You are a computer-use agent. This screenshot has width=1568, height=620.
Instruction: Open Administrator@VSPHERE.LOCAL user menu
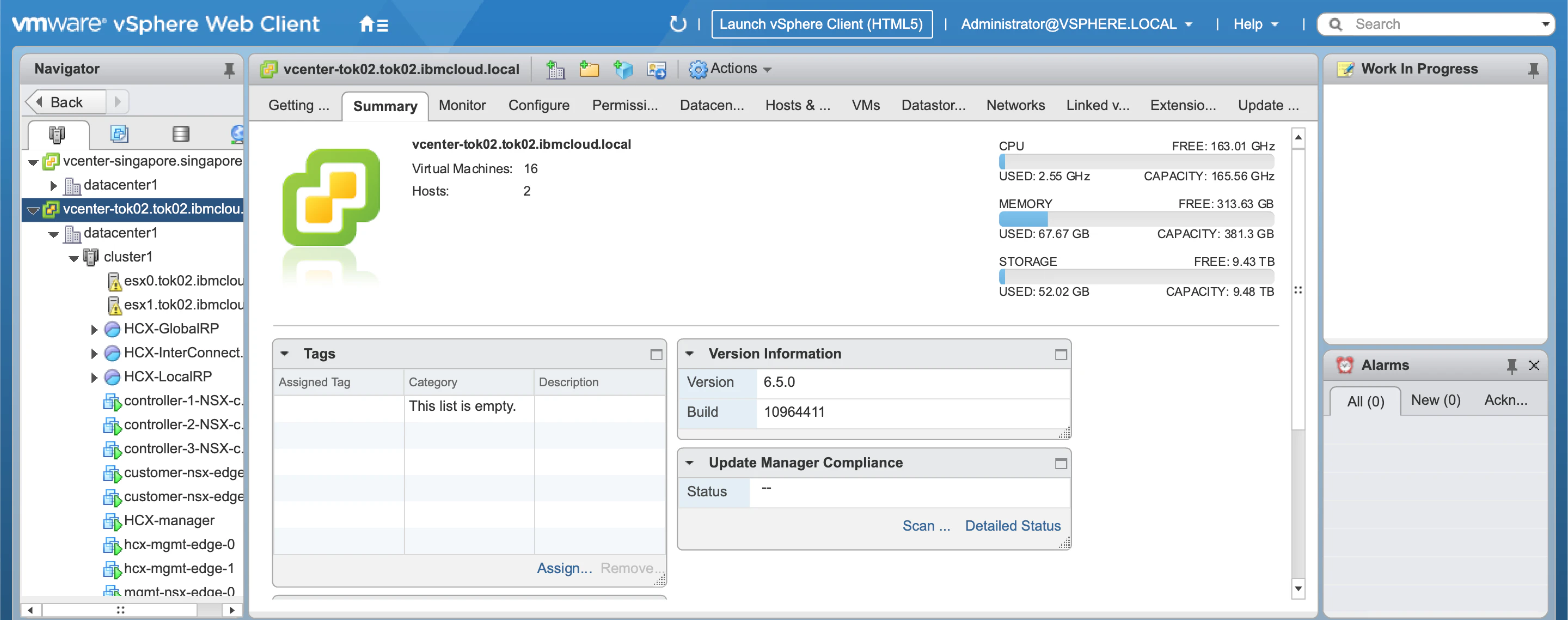point(1076,25)
